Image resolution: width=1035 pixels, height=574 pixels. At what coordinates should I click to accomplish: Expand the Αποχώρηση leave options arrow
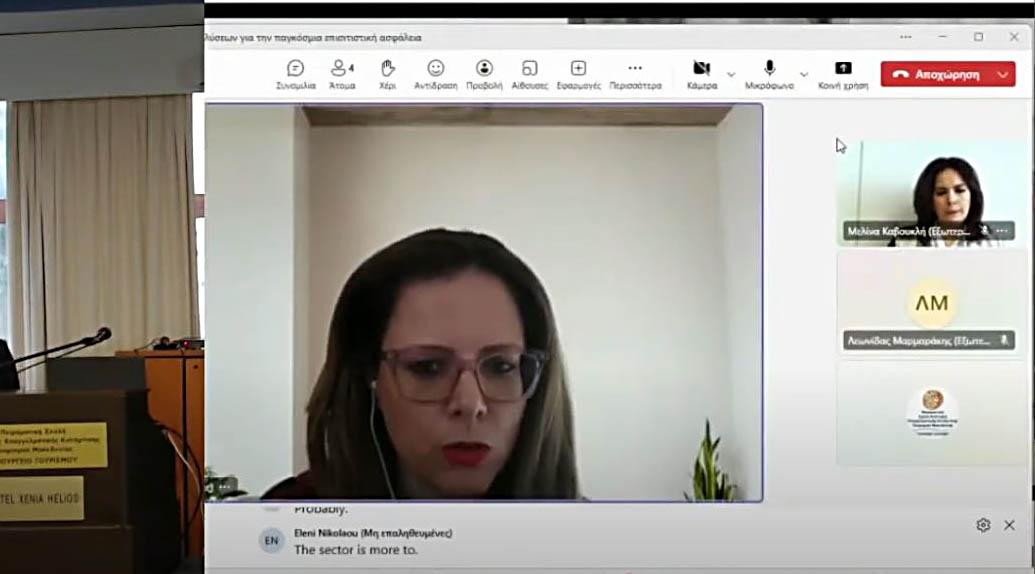pyautogui.click(x=1003, y=74)
